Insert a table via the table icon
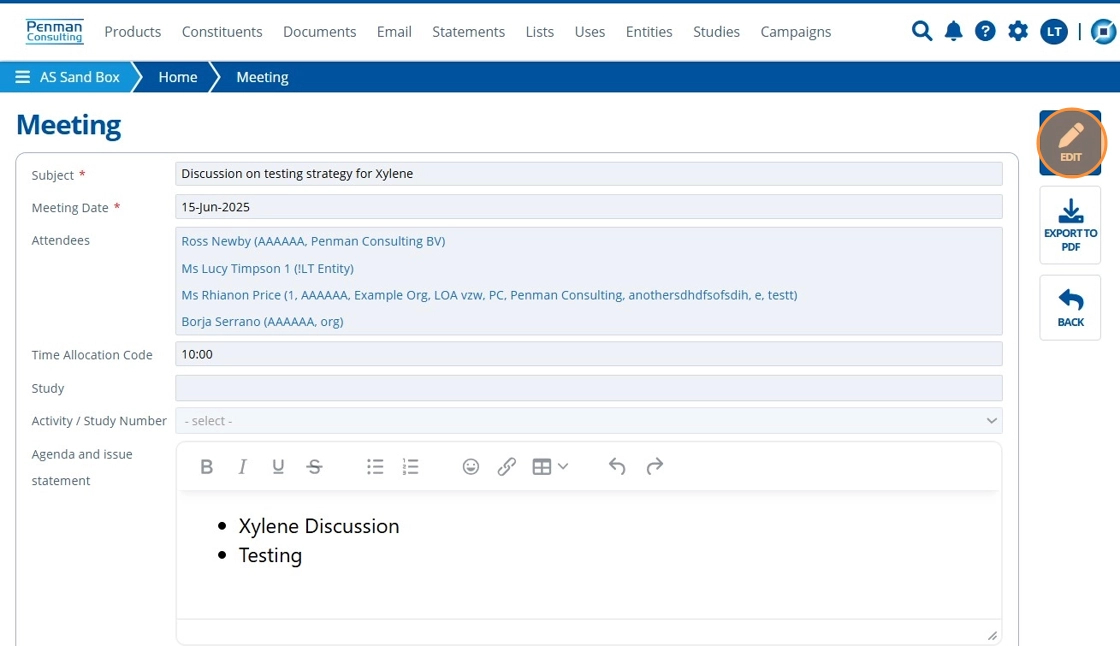Viewport: 1120px width, 646px height. [541, 467]
